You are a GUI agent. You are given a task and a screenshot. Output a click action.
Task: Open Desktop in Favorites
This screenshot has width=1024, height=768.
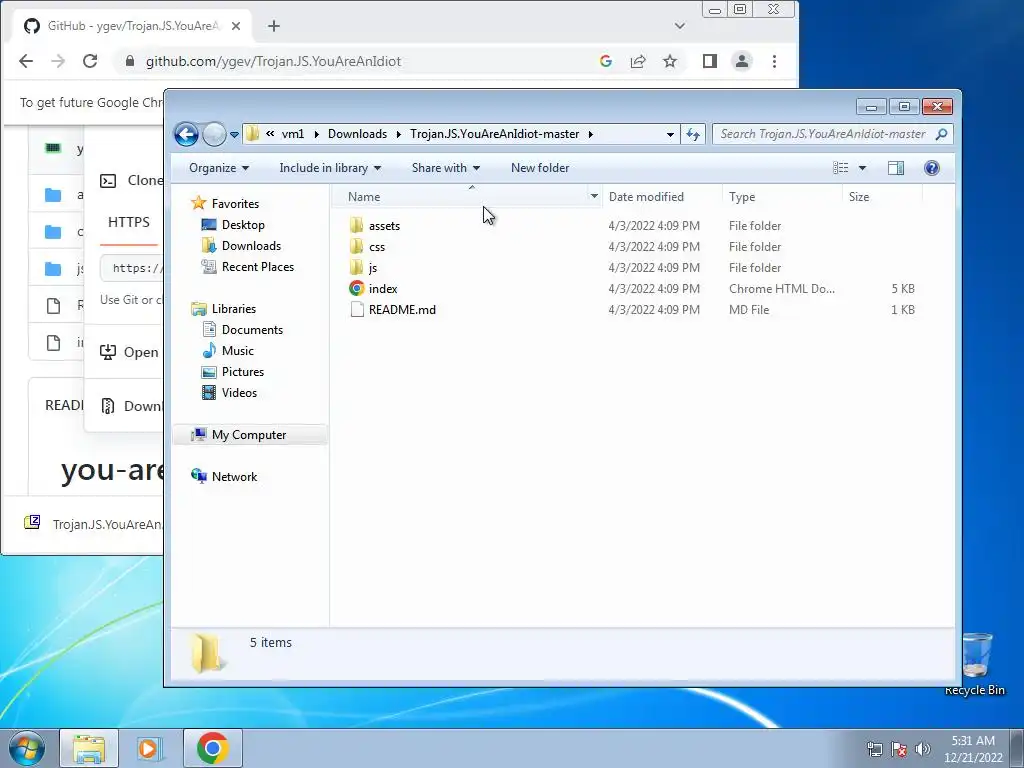243,225
